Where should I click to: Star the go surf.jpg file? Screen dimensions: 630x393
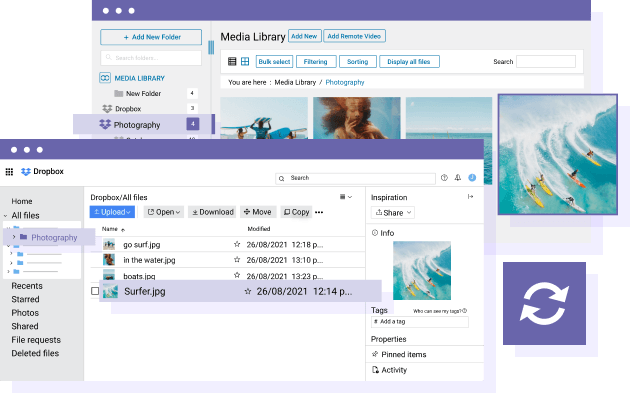(x=237, y=244)
